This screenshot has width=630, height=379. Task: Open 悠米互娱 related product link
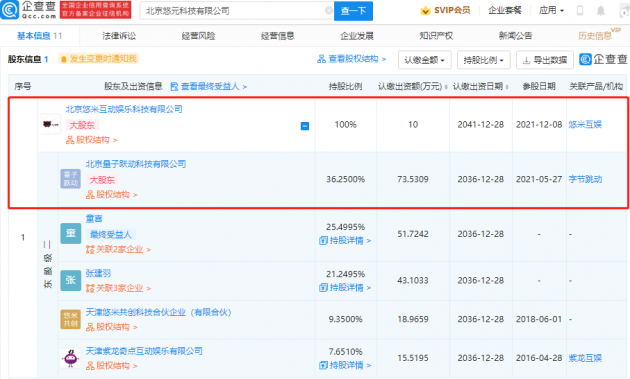[x=585, y=125]
